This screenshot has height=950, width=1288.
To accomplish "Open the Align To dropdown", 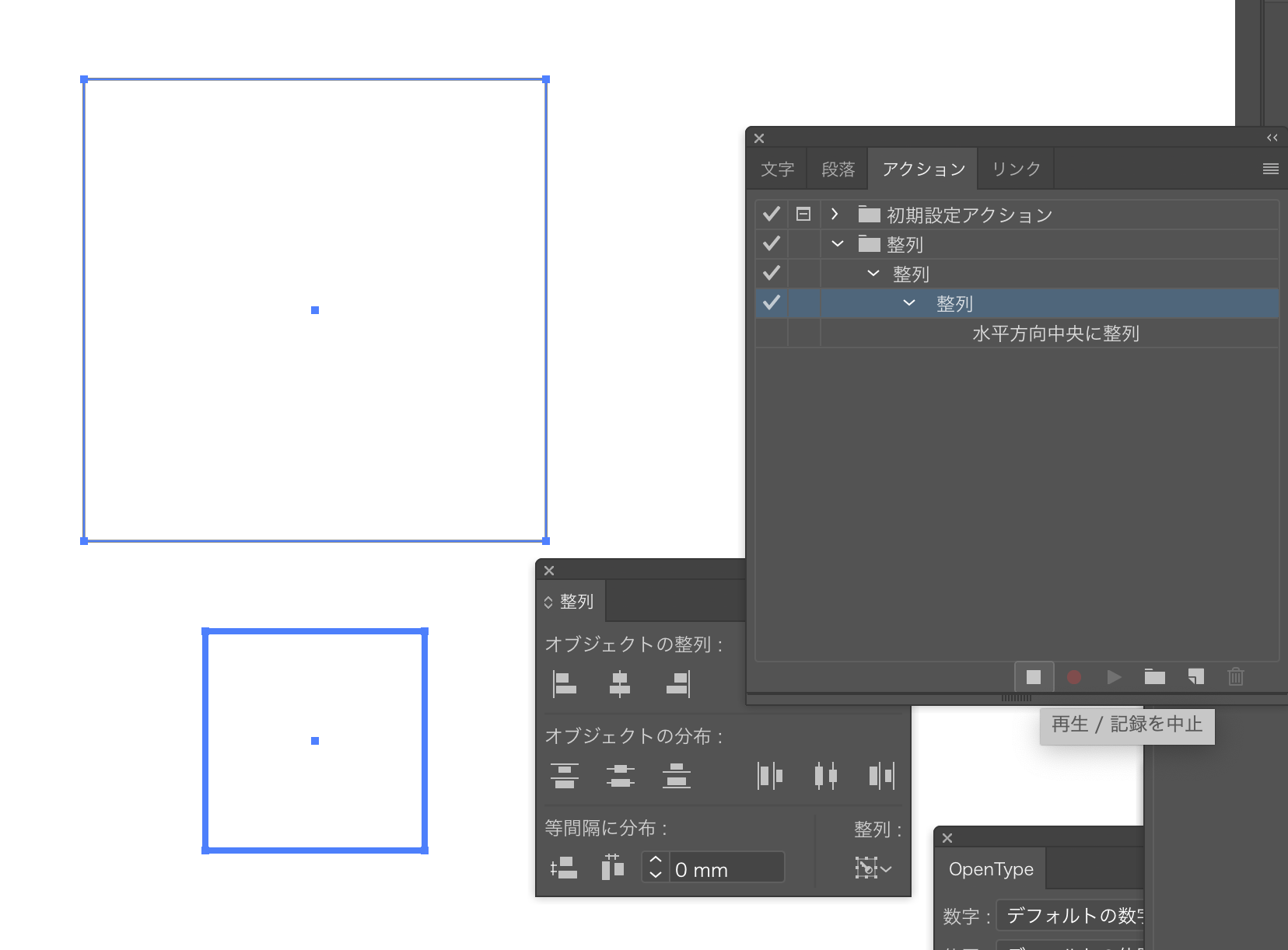I will click(873, 868).
